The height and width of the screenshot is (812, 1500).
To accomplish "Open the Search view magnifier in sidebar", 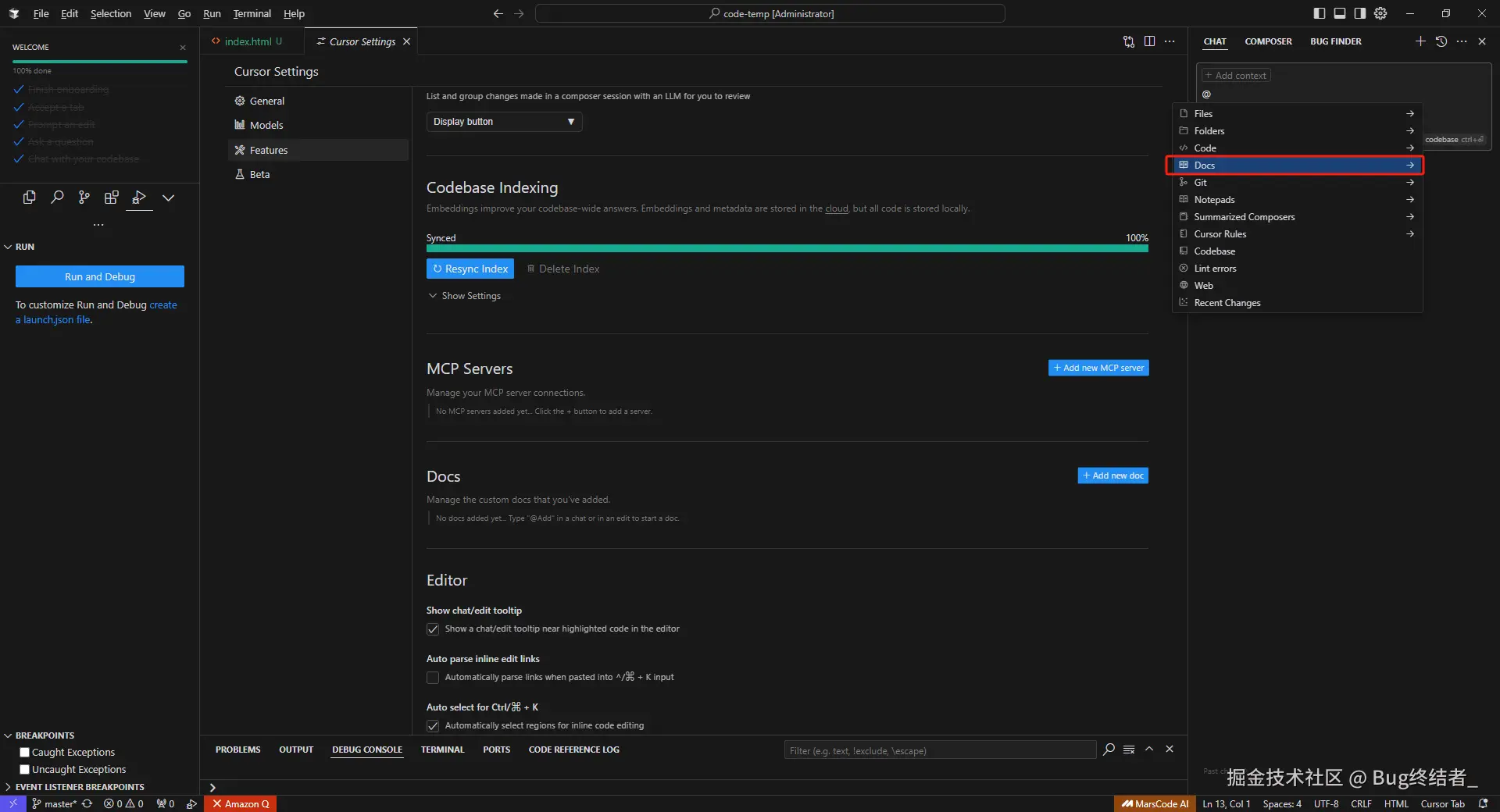I will coord(57,198).
